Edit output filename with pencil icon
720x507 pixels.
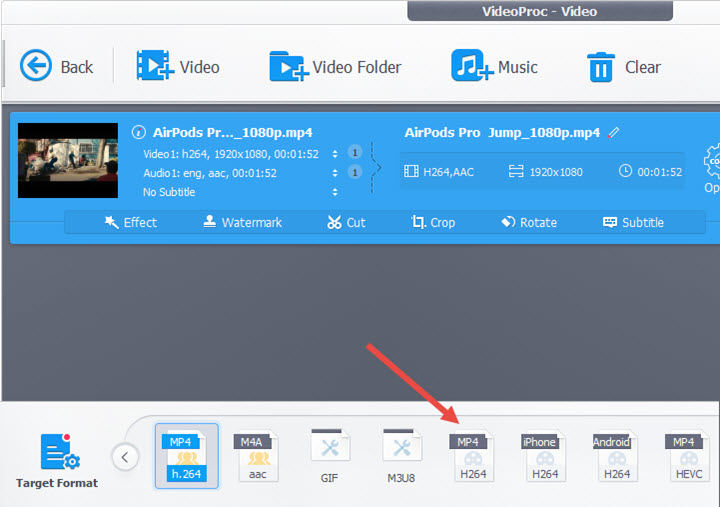(613, 133)
